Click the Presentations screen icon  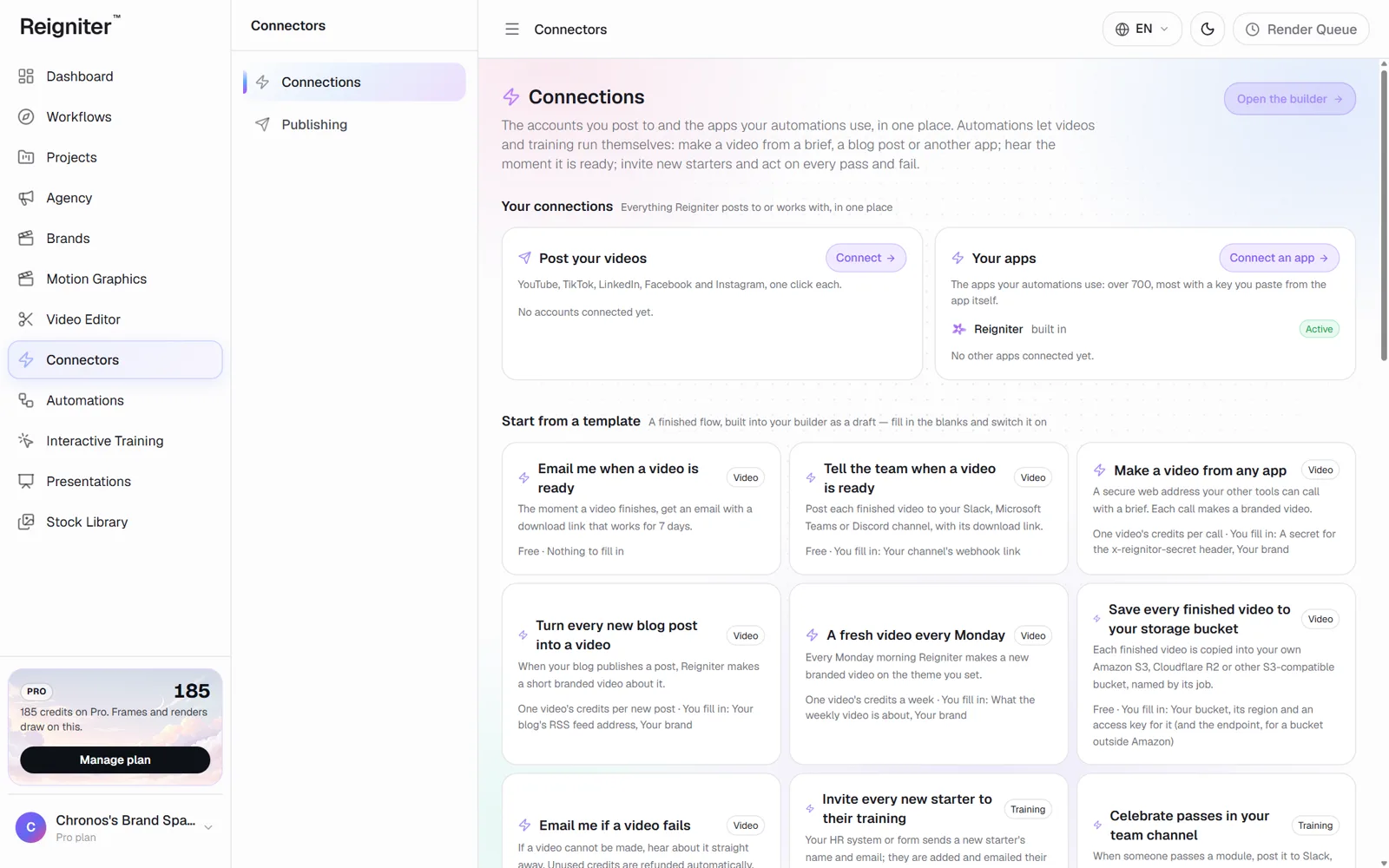26,482
